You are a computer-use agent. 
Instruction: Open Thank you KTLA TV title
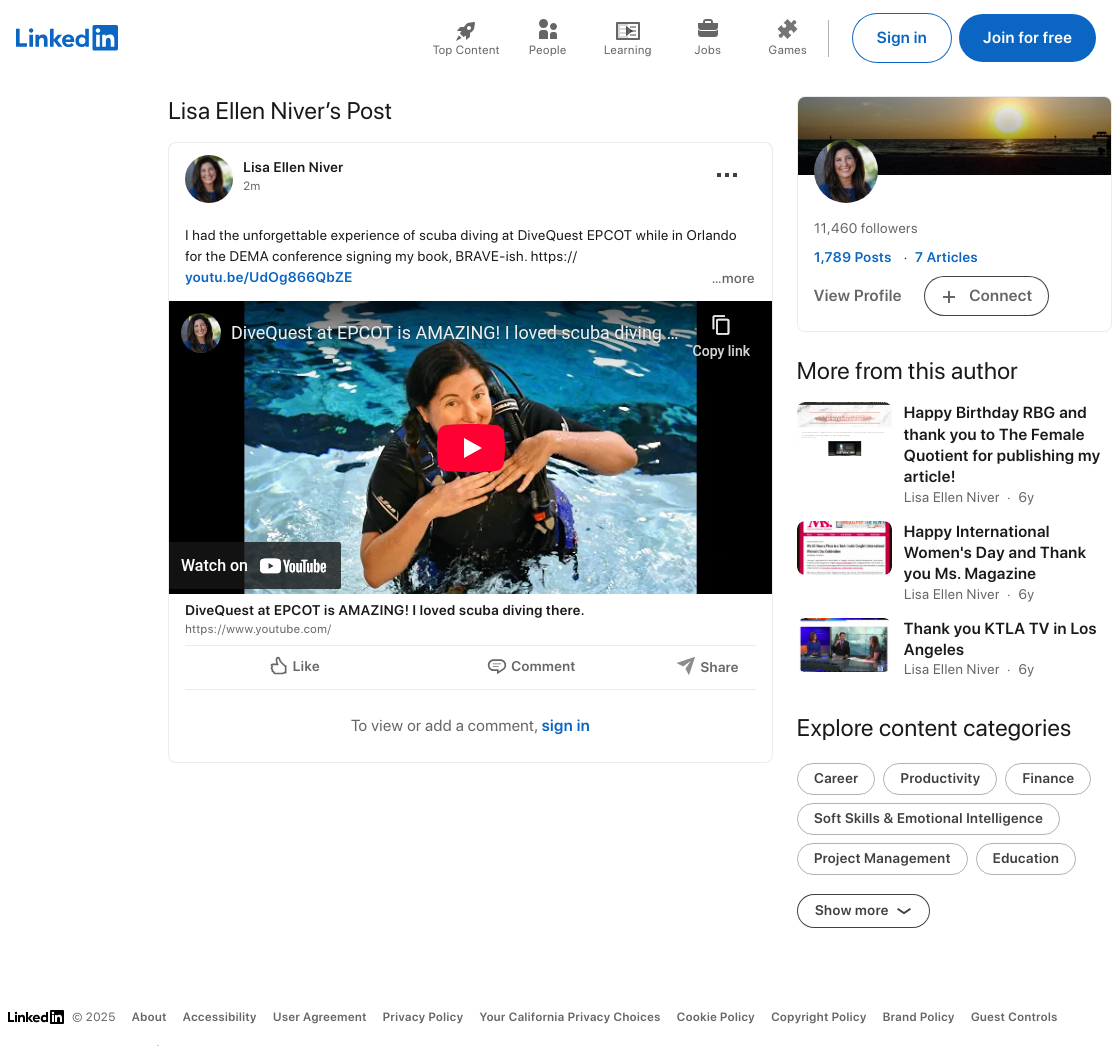[x=1000, y=639]
